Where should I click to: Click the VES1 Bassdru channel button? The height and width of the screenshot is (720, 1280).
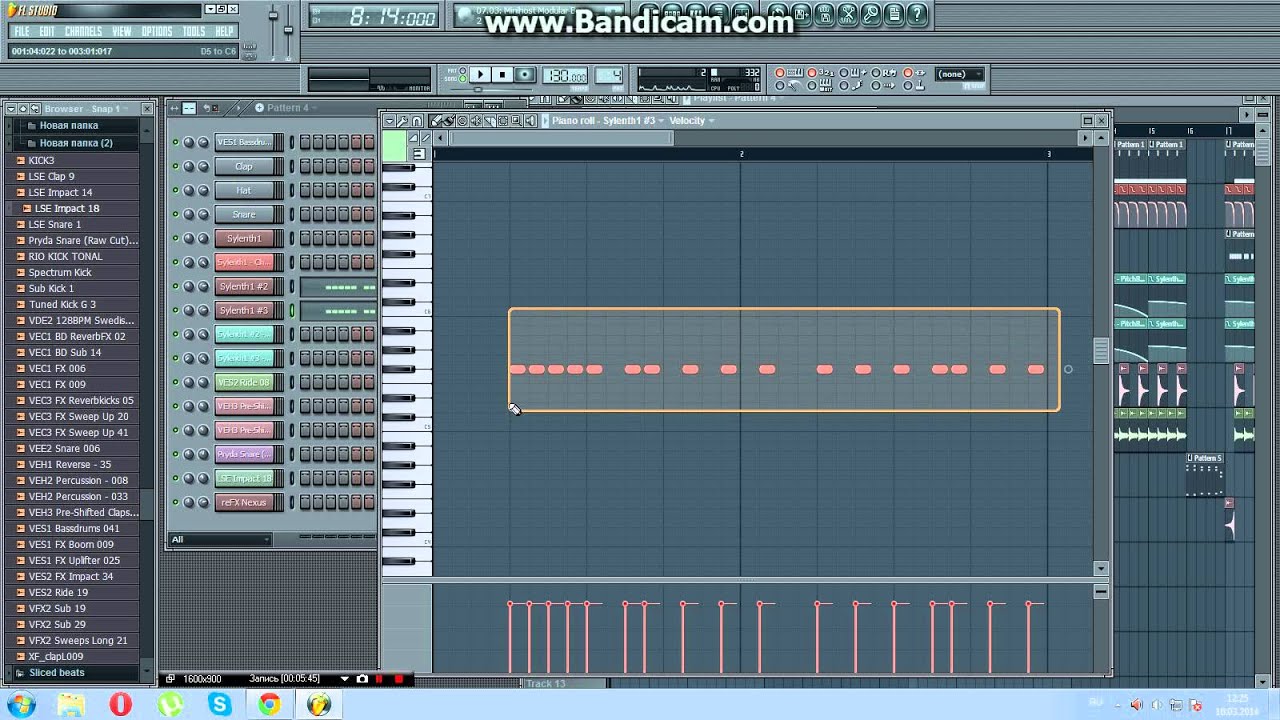[x=244, y=143]
